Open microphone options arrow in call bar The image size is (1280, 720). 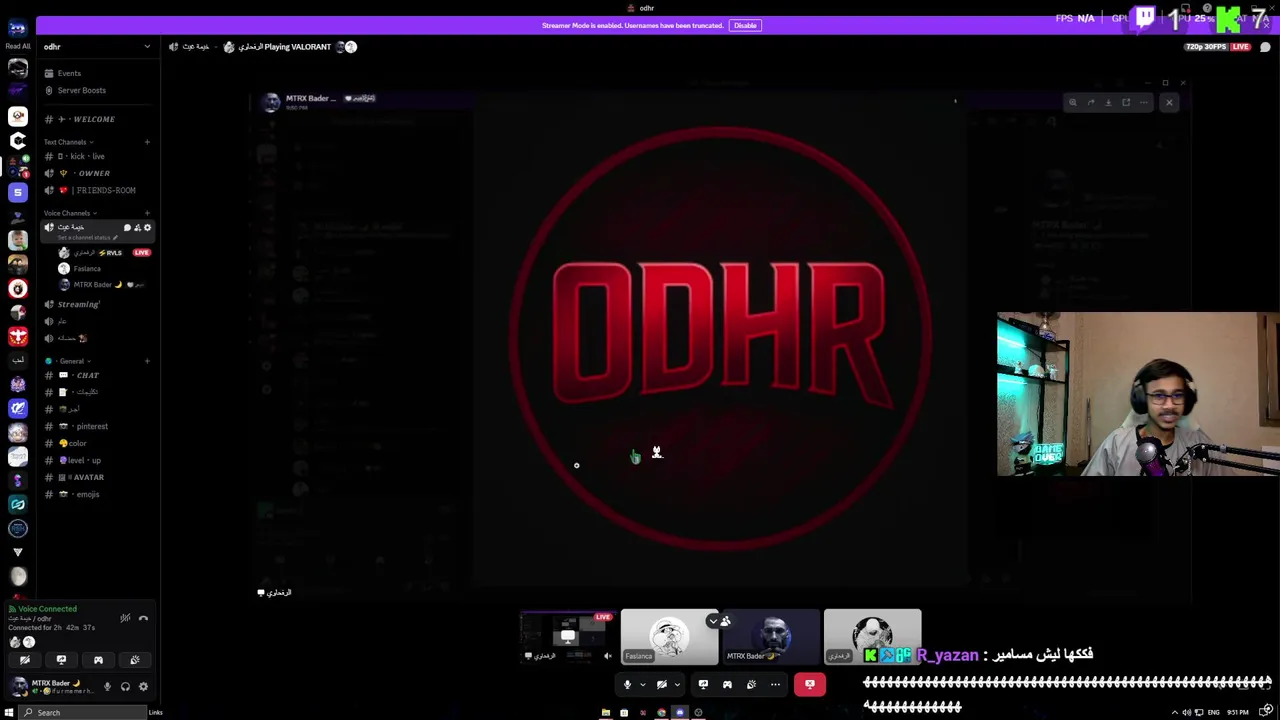pos(642,685)
